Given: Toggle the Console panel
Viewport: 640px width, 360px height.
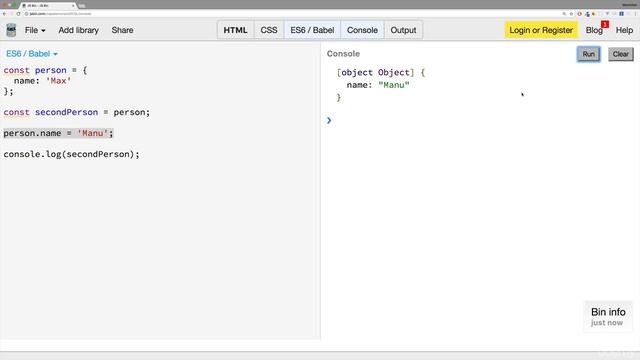Looking at the screenshot, I should click(x=362, y=30).
